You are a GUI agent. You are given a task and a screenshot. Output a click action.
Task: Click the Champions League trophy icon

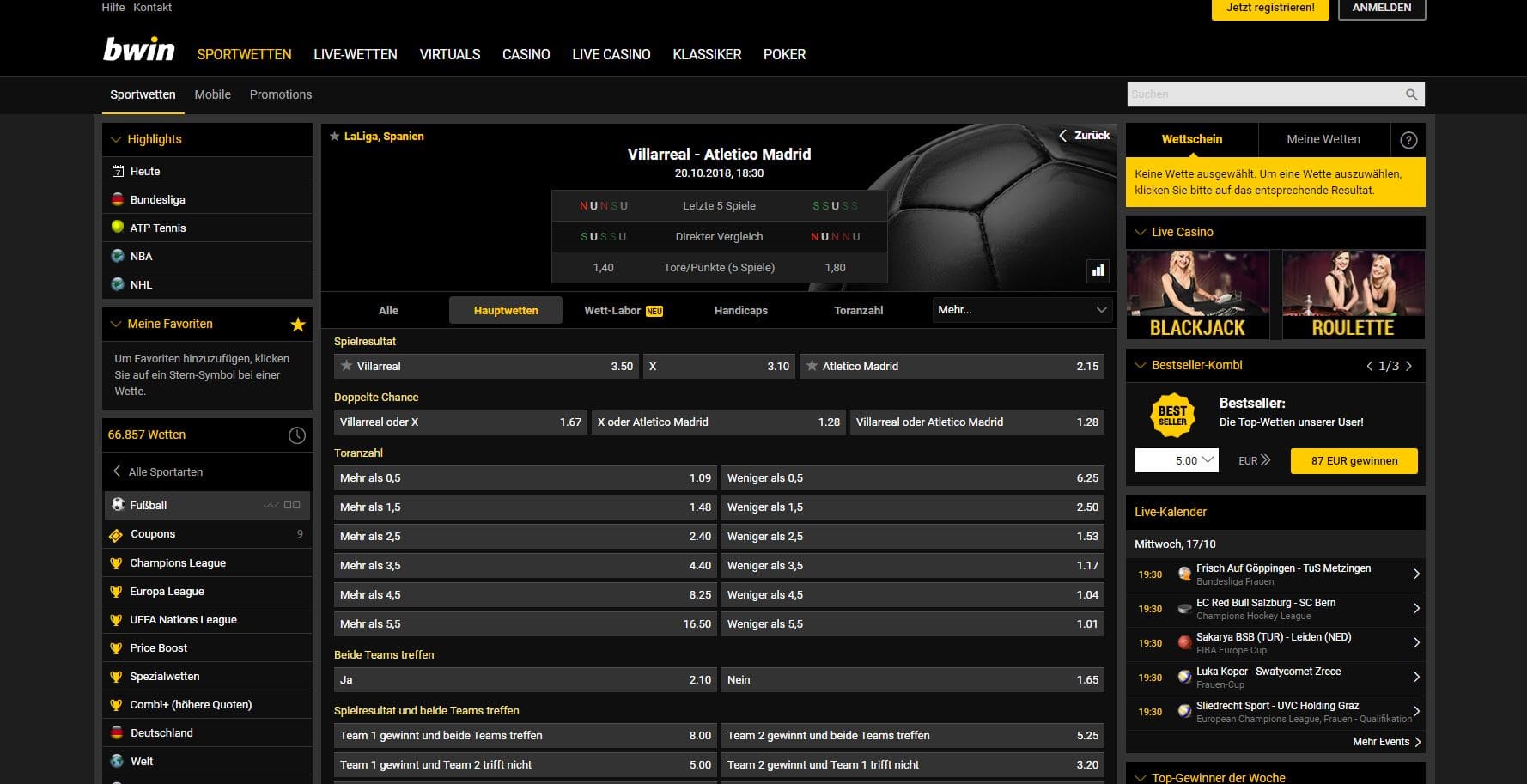pos(116,563)
